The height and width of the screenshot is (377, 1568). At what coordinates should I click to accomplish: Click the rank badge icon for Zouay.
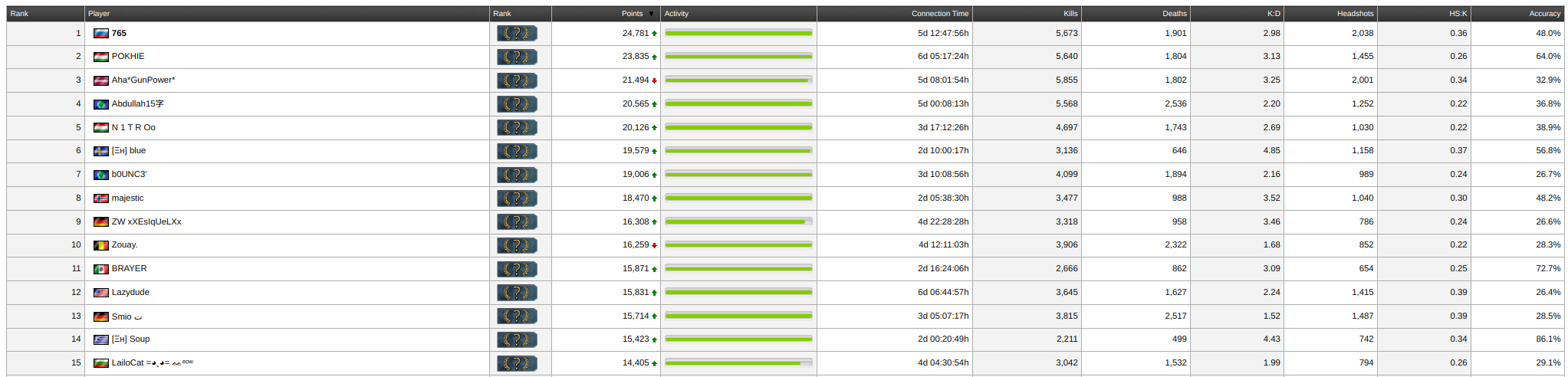point(517,245)
